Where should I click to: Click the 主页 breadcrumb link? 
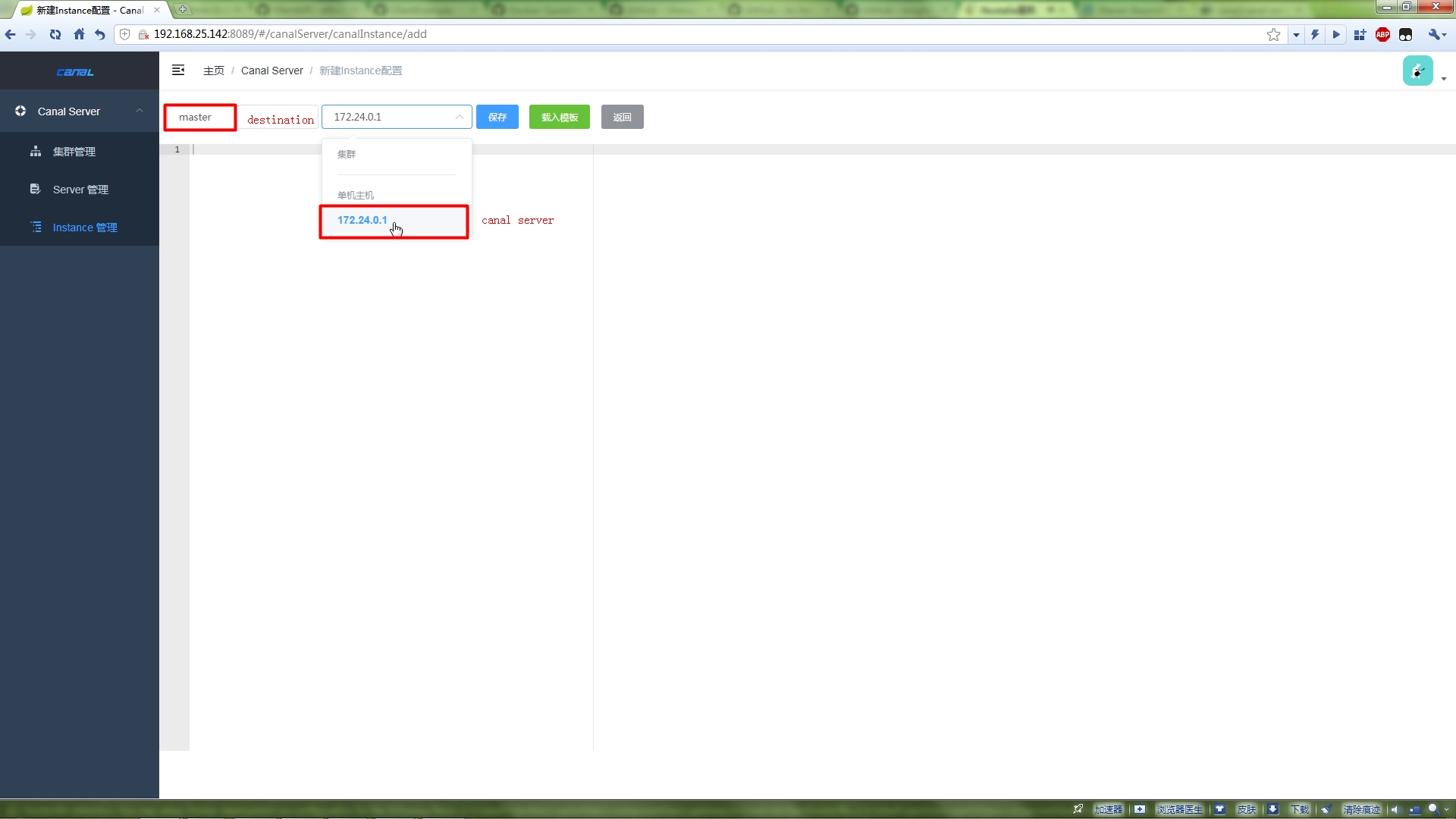[213, 71]
